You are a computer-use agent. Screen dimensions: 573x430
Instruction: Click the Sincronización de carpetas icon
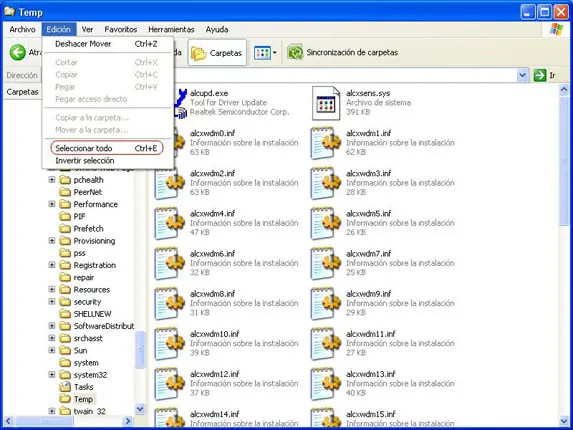coord(295,53)
